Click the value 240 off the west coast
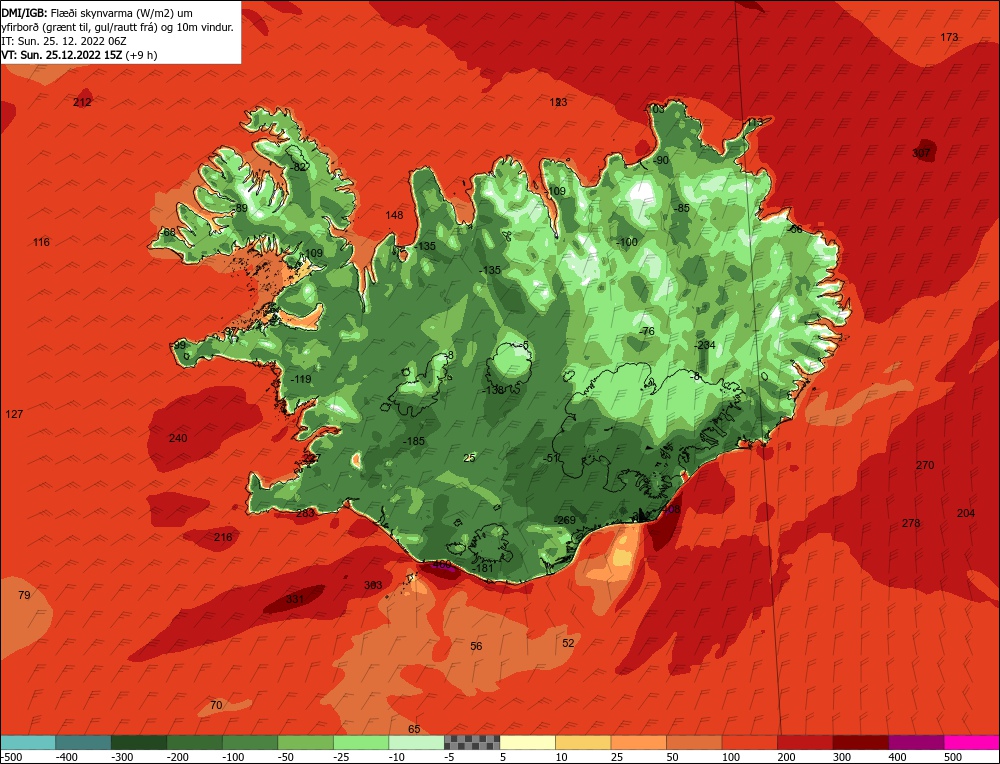Viewport: 1000px width, 764px height. [178, 438]
